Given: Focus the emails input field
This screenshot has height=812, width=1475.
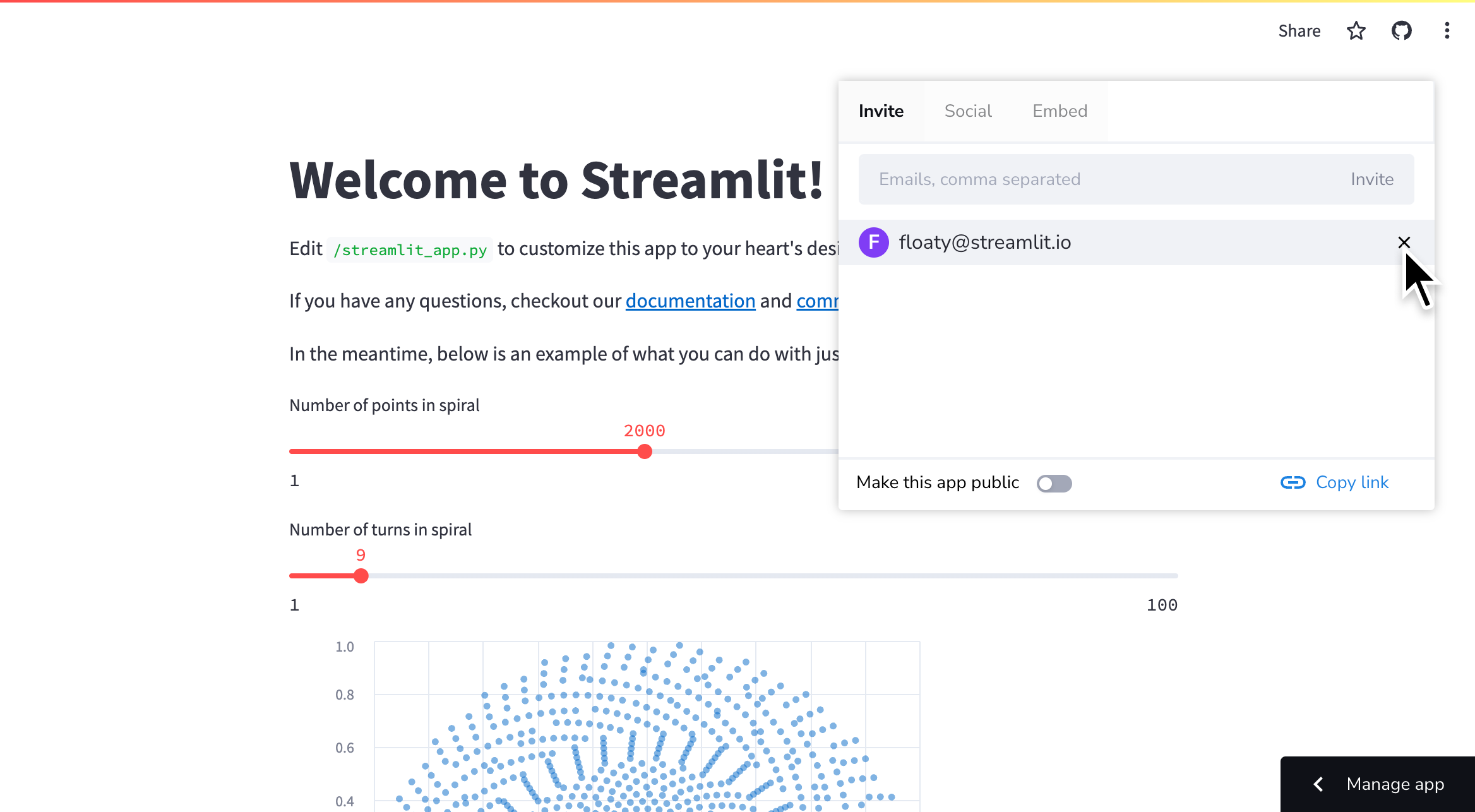Looking at the screenshot, I should pos(1073,179).
